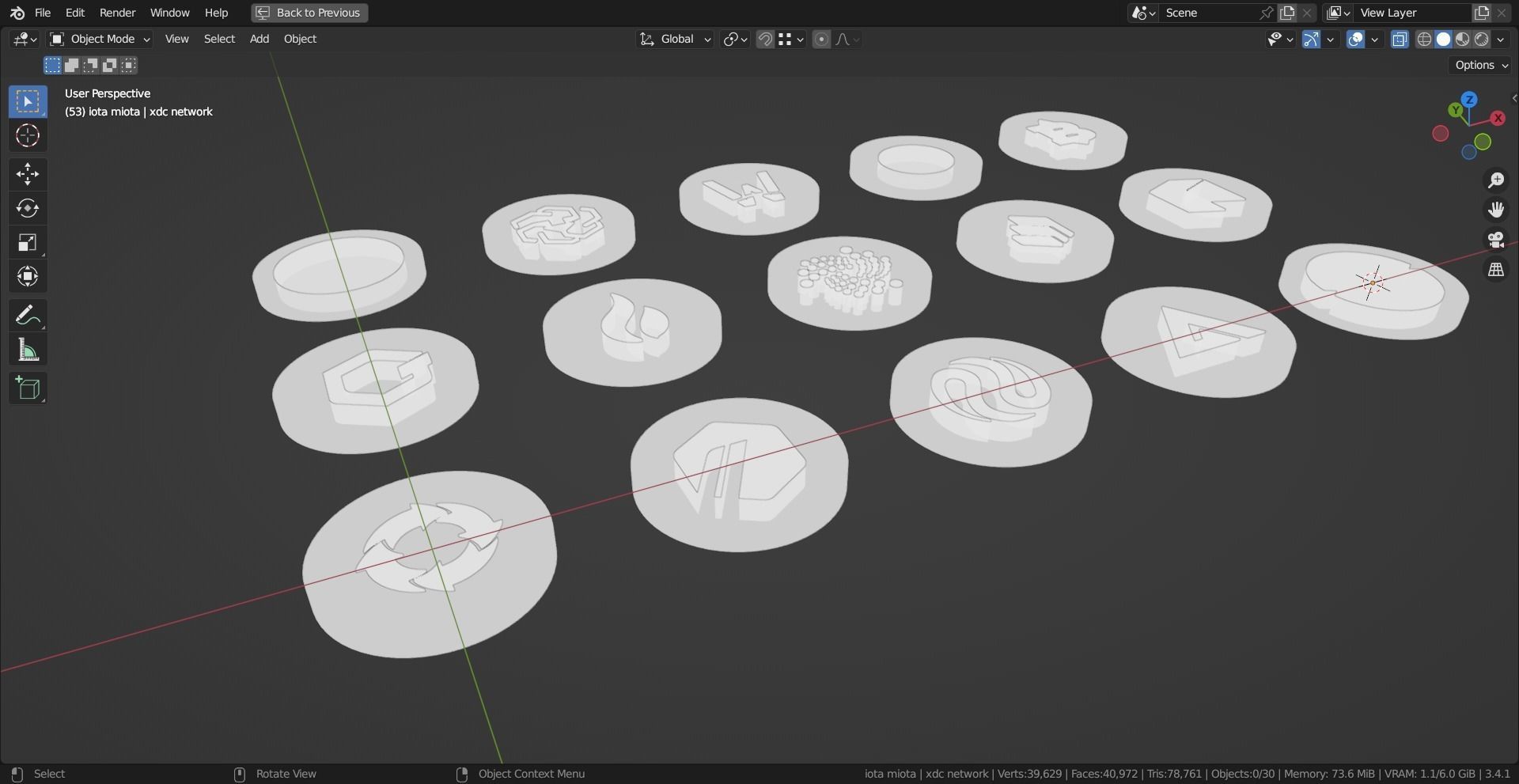Open the pivot point dropdown

click(x=735, y=39)
